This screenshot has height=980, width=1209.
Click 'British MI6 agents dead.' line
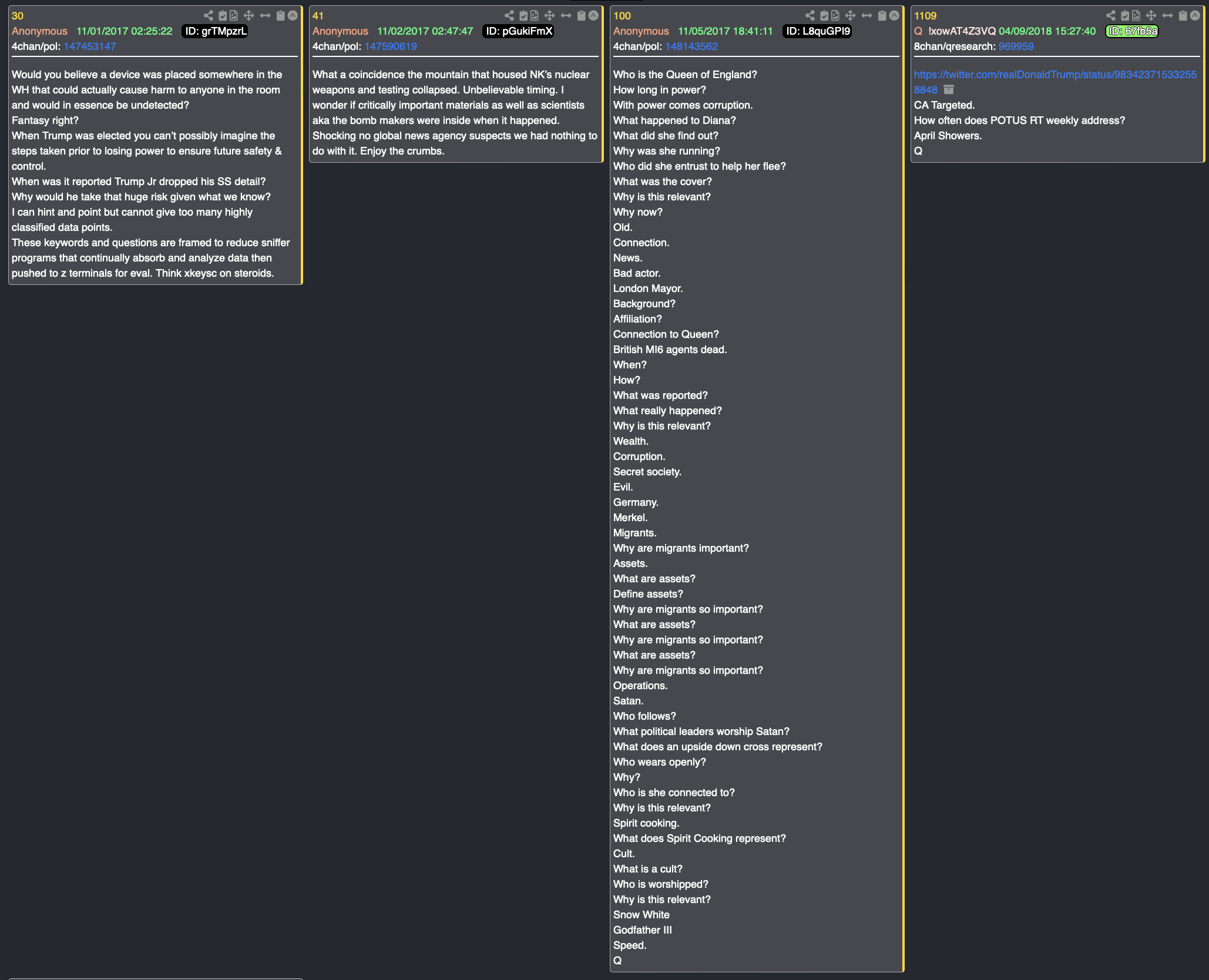point(670,350)
